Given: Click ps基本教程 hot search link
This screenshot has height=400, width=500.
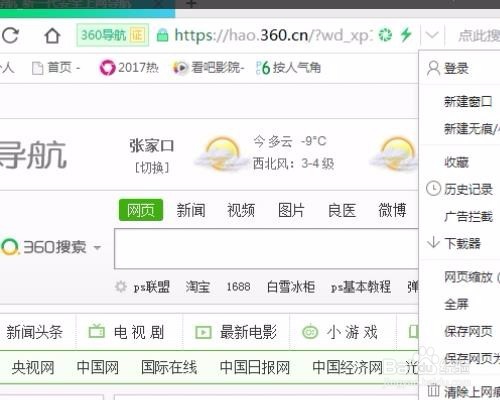Looking at the screenshot, I should coord(361,287).
